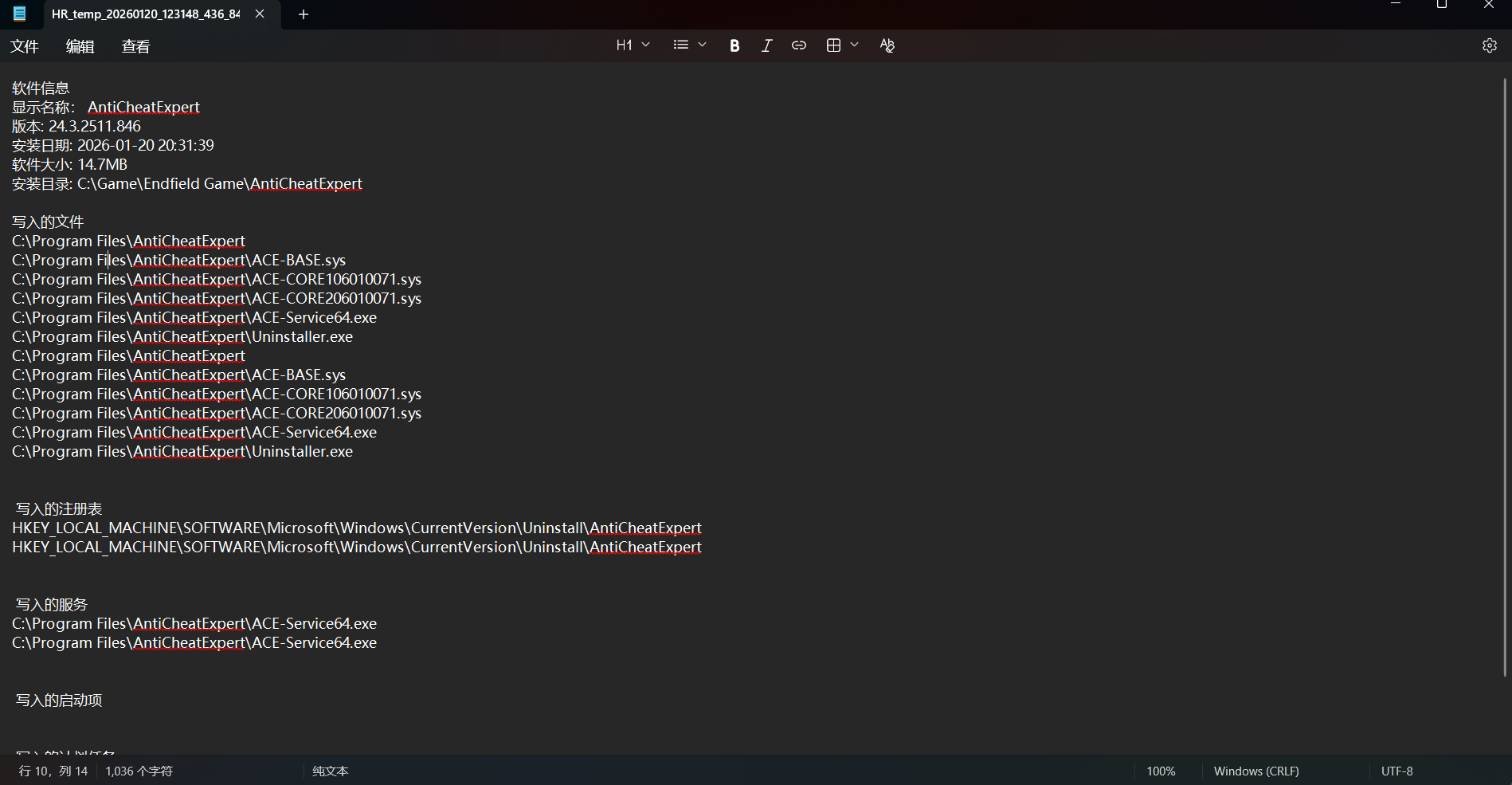Open Notepad settings gear

[x=1489, y=45]
